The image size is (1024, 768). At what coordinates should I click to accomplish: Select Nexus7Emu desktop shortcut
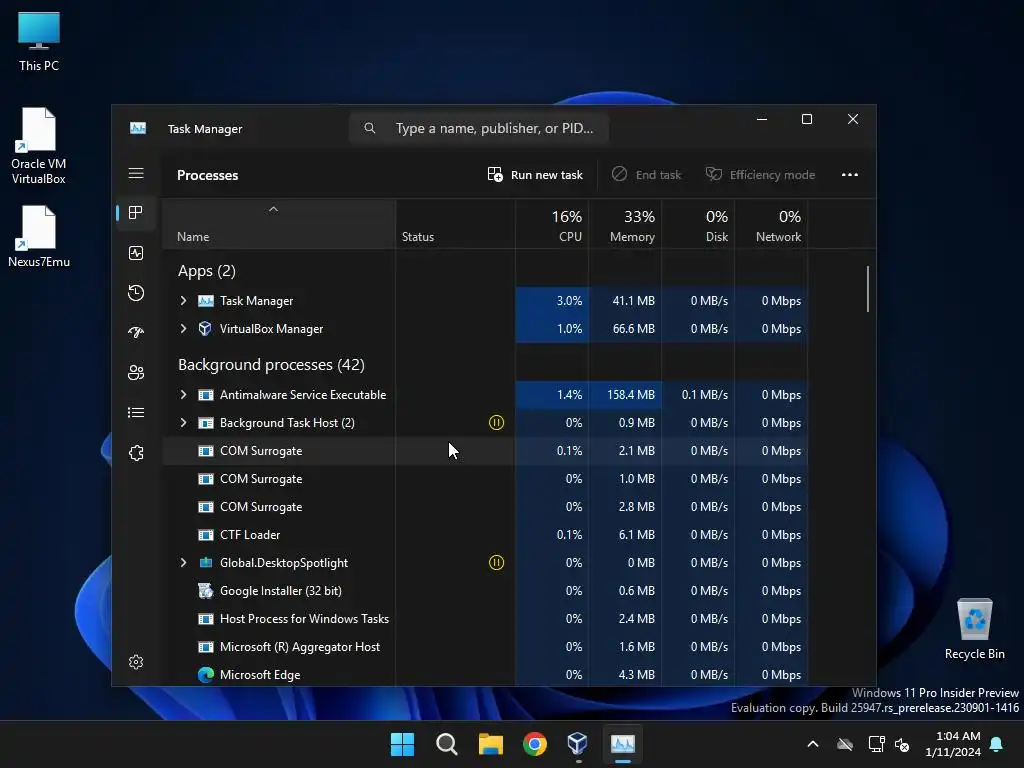pos(39,236)
